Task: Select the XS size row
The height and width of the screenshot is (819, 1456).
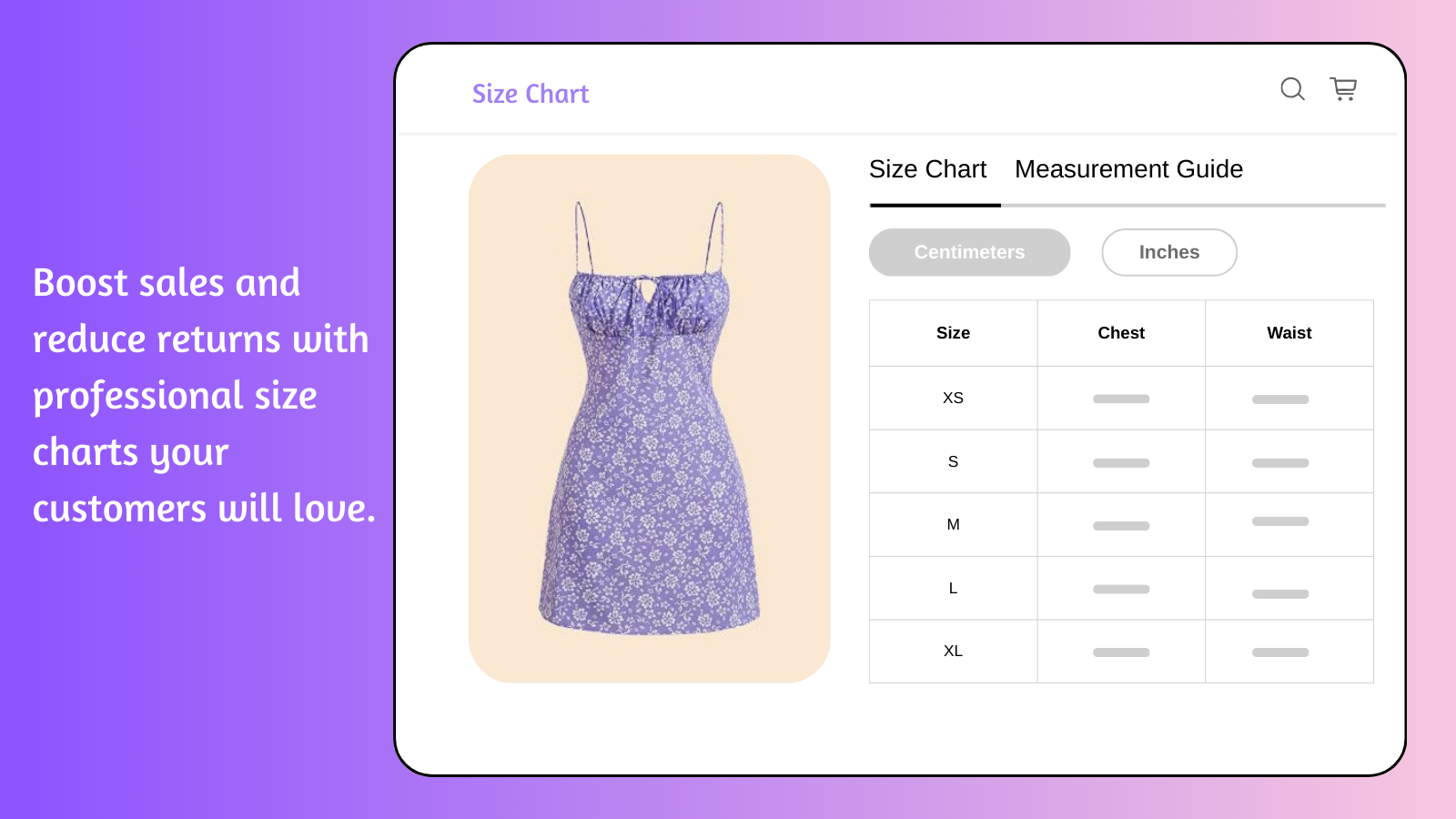Action: (x=953, y=398)
